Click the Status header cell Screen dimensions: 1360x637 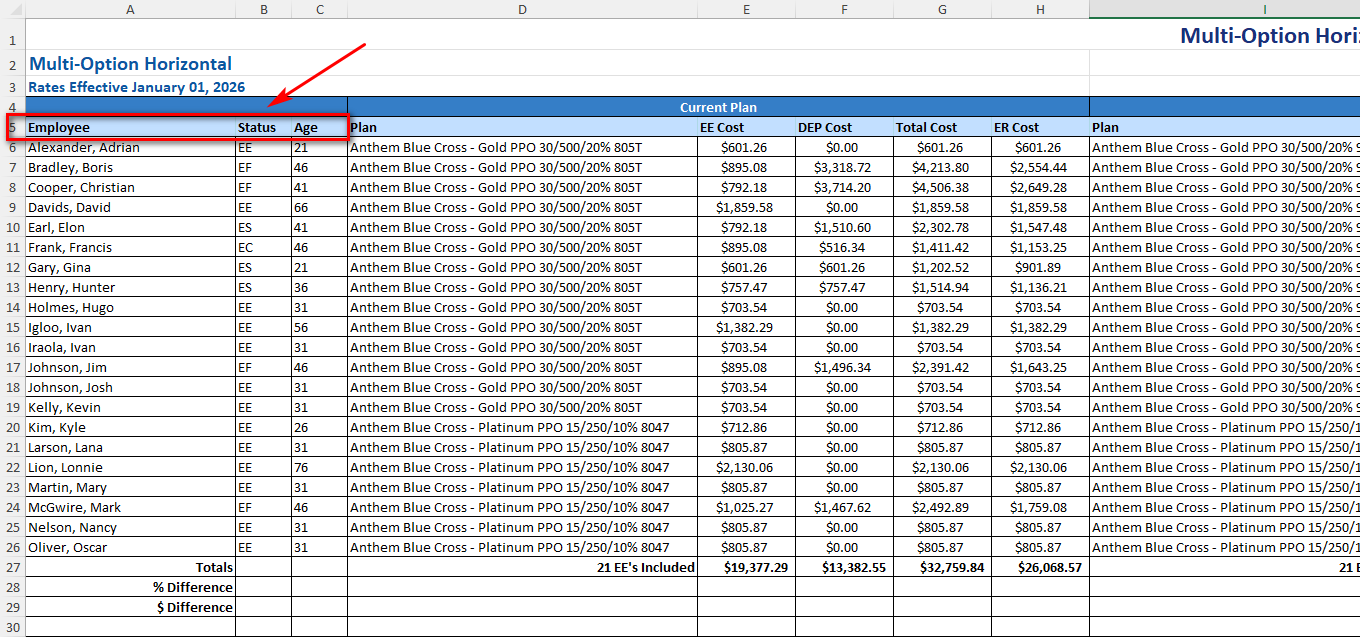pyautogui.click(x=263, y=127)
